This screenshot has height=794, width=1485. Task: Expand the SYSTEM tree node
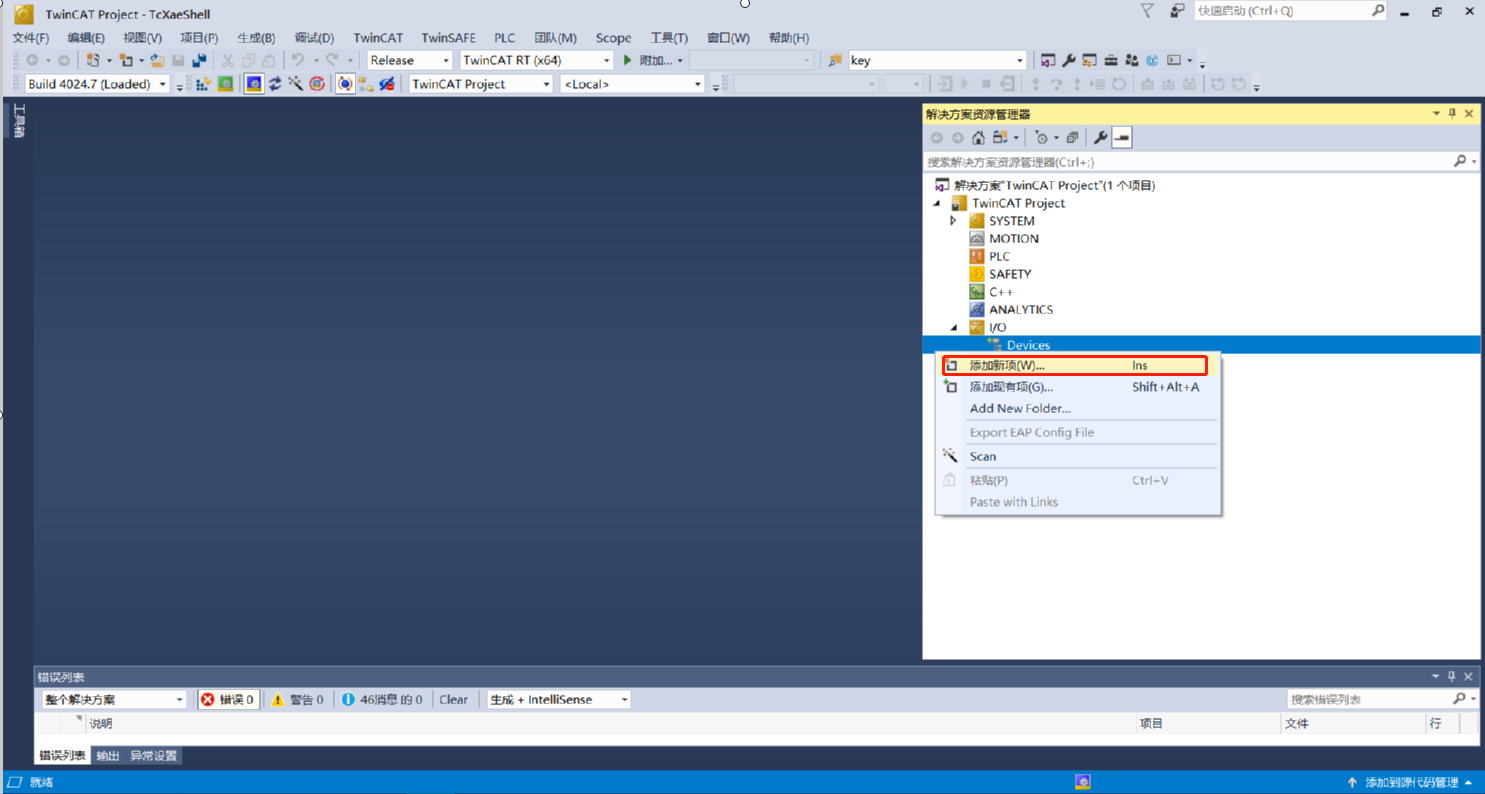click(953, 221)
